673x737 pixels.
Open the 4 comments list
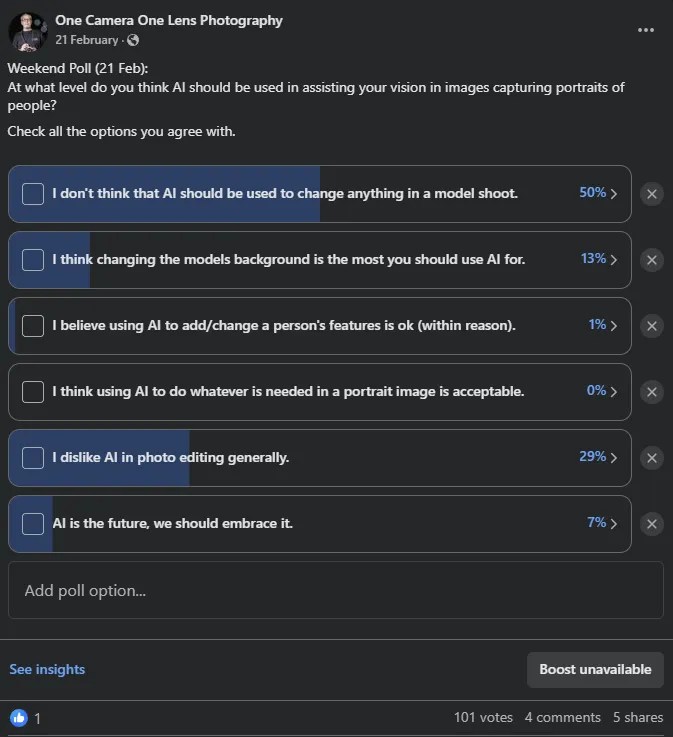(562, 717)
